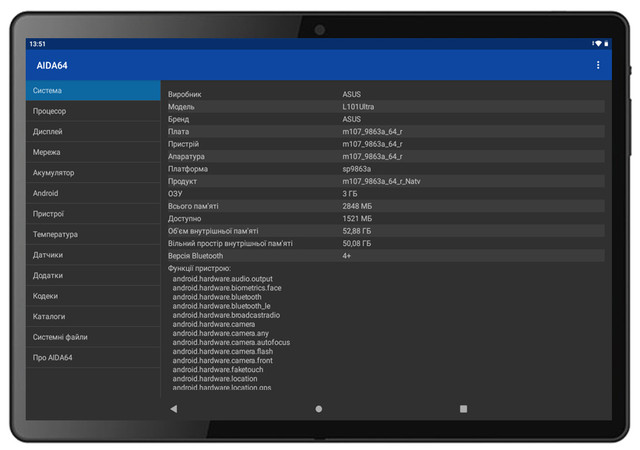Screen dimensions: 640x450
Task: Open the three-dot overflow menu
Action: [598, 65]
